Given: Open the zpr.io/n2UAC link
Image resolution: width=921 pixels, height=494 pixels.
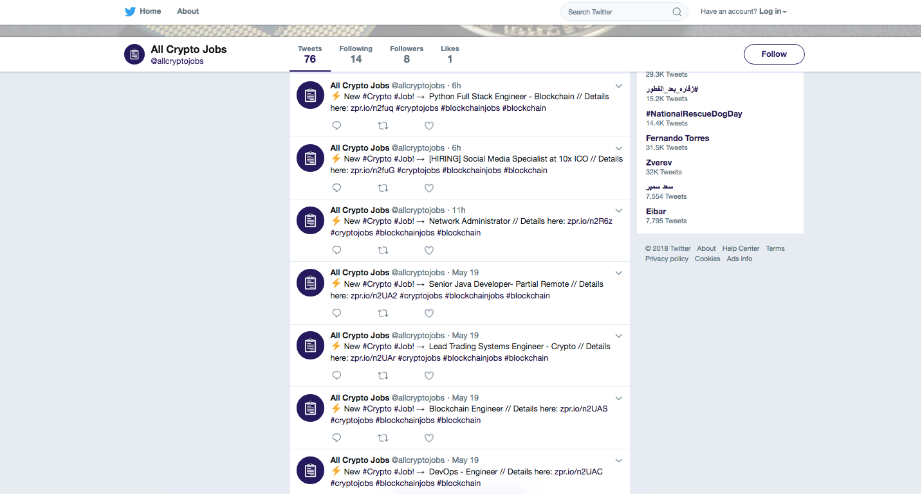Looking at the screenshot, I should (x=579, y=472).
